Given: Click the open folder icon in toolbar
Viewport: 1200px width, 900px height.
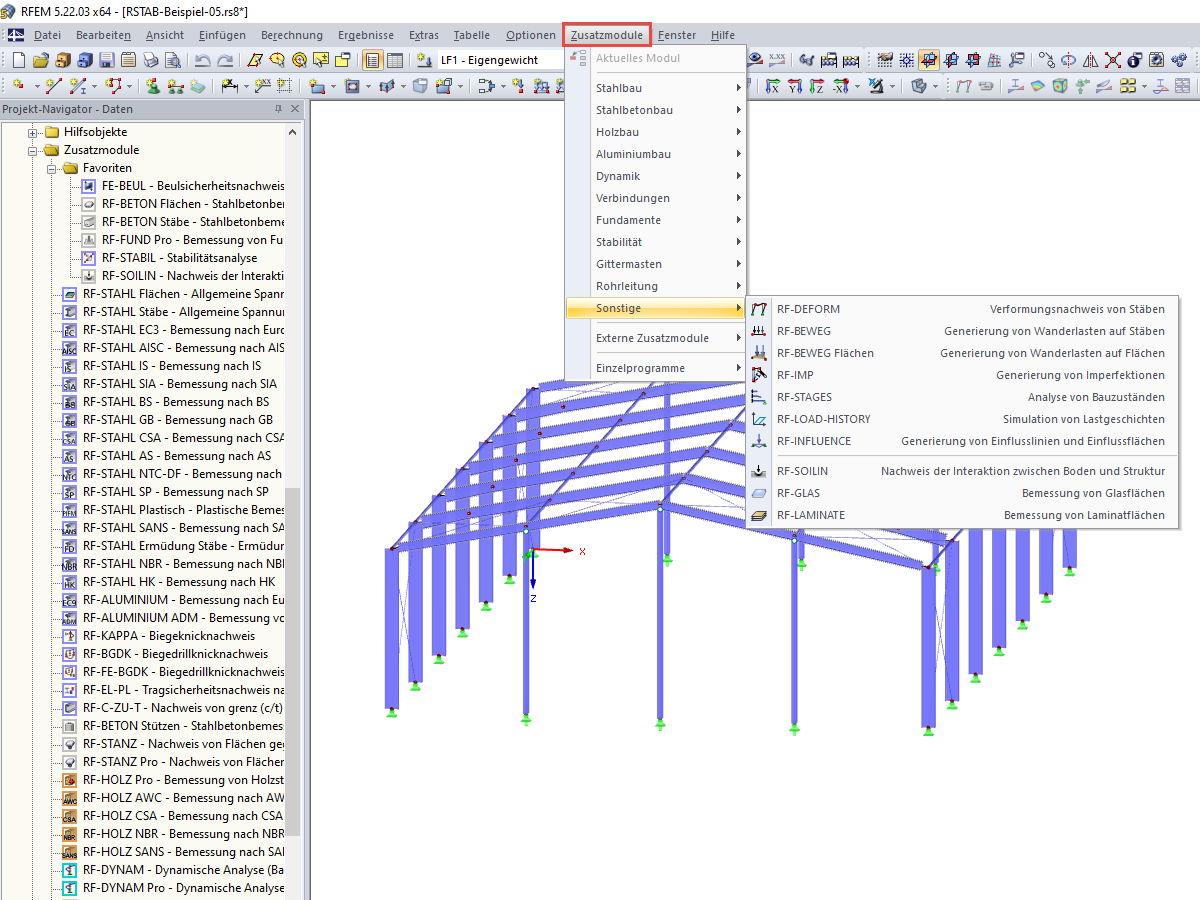Looking at the screenshot, I should (x=41, y=60).
